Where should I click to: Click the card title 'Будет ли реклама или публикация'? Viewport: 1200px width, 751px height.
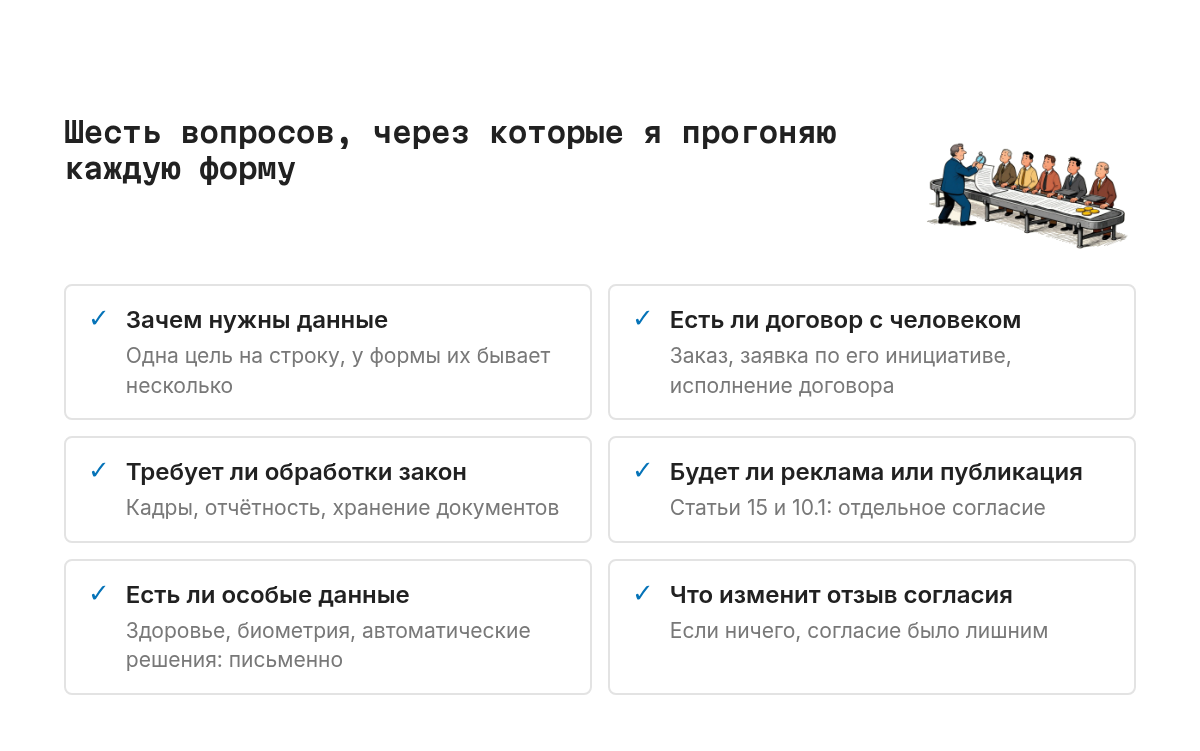click(x=876, y=472)
